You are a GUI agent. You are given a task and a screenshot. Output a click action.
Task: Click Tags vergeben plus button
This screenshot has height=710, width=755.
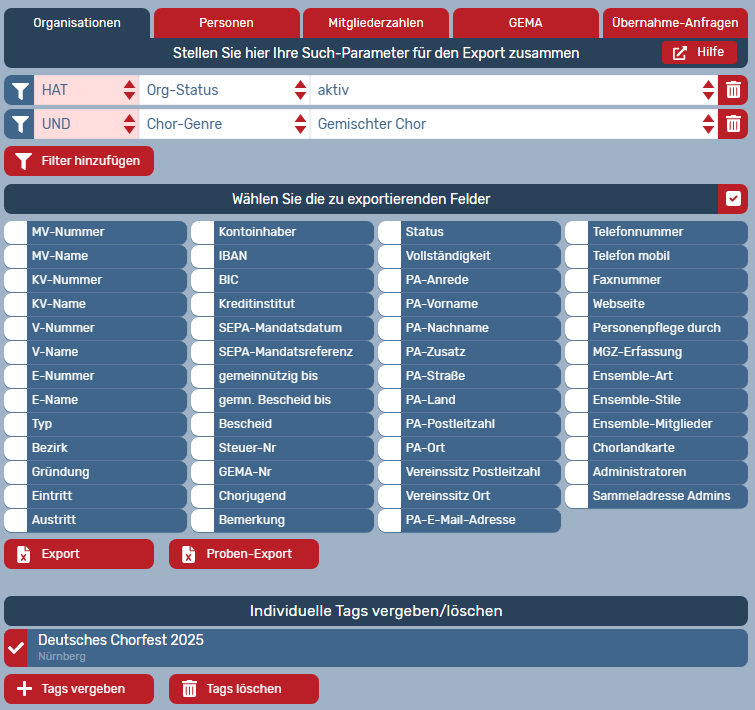click(79, 689)
